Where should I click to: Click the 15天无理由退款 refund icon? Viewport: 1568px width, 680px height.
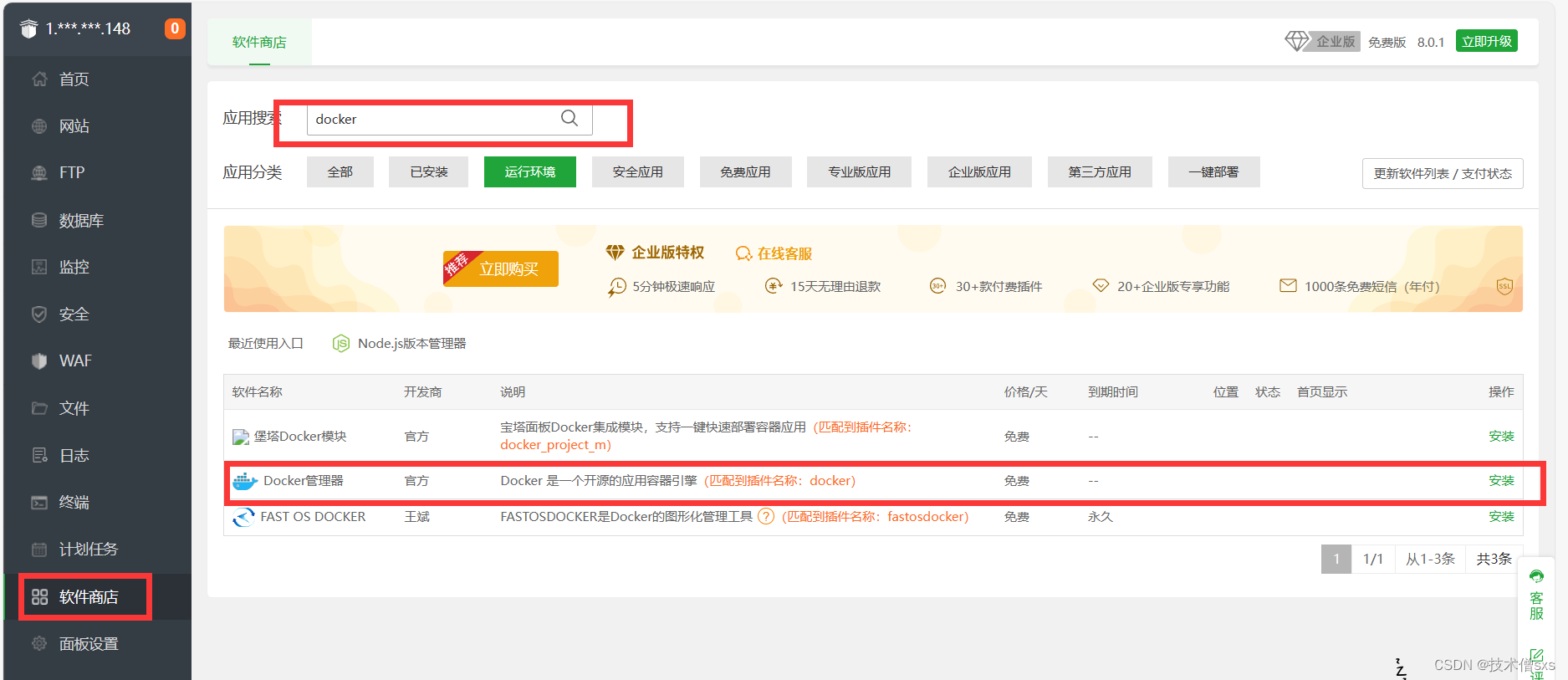tap(774, 286)
